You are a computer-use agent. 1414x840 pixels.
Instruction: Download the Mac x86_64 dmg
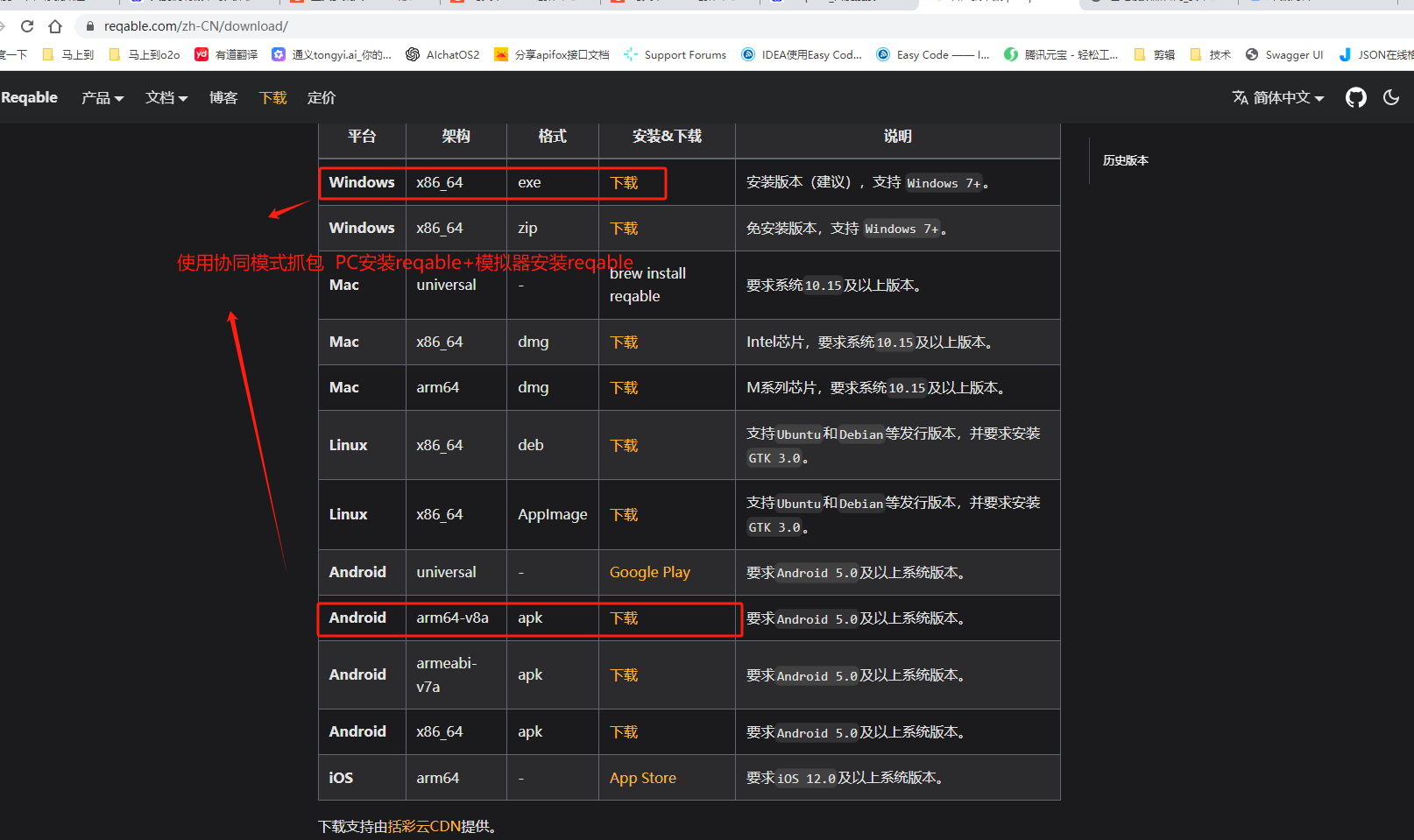624,342
